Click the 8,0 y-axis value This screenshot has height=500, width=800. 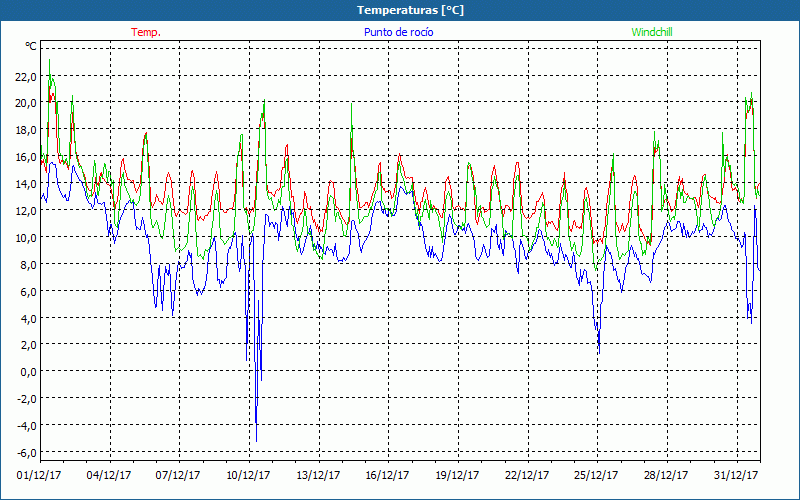point(28,265)
